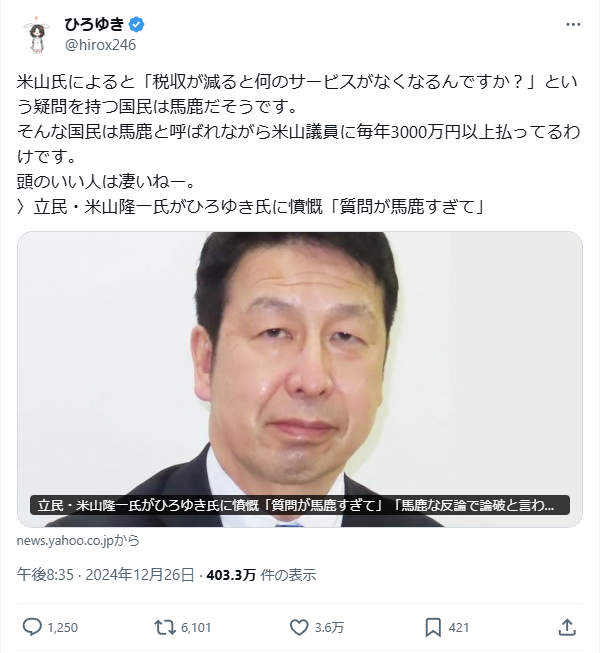Click the 6,101 repost count number
600x653 pixels.
[196, 628]
